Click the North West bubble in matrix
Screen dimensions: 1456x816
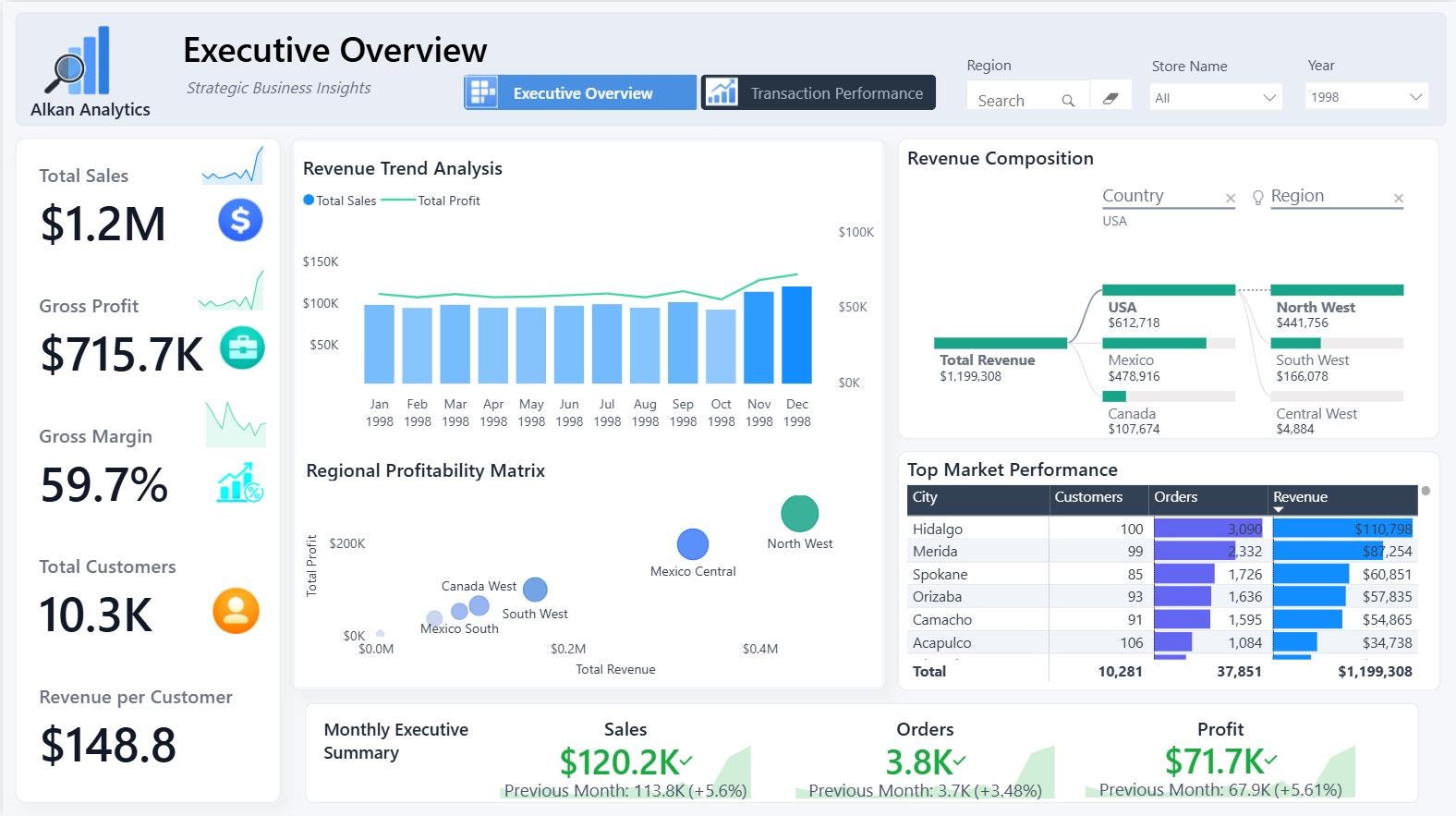(799, 514)
